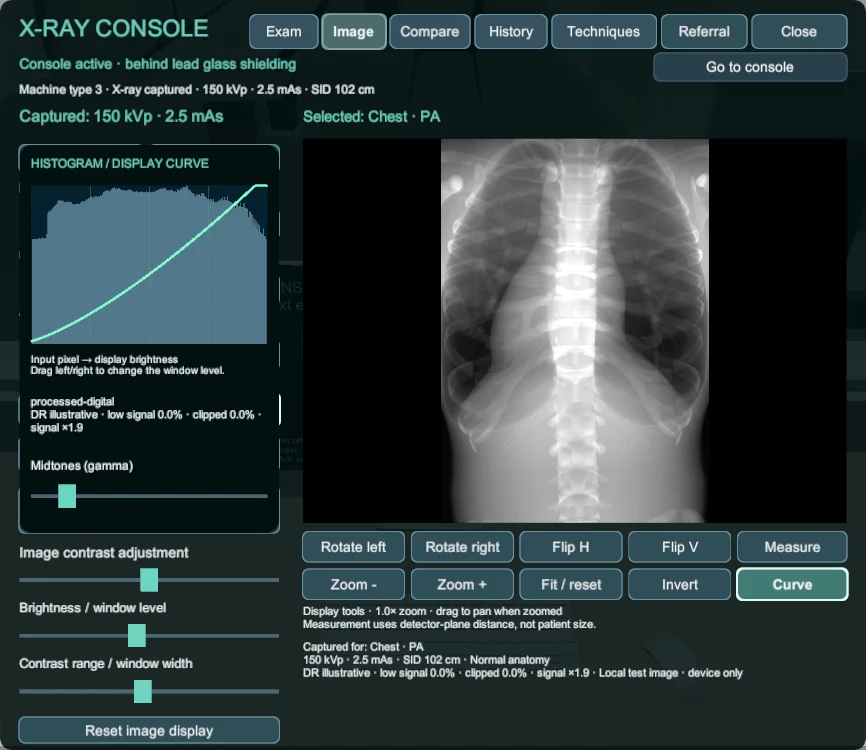This screenshot has width=866, height=750.
Task: Click the 'Captured for: Chest · PA' line
Action: [x=363, y=647]
